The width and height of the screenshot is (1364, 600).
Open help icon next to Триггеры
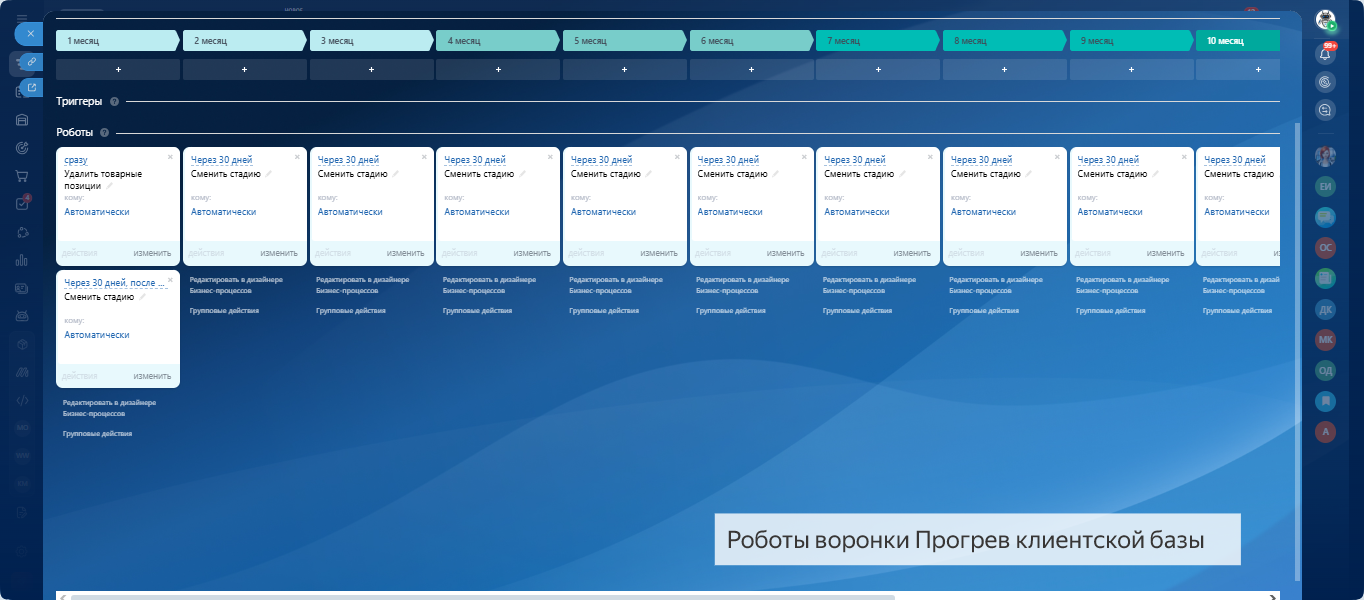click(x=114, y=102)
